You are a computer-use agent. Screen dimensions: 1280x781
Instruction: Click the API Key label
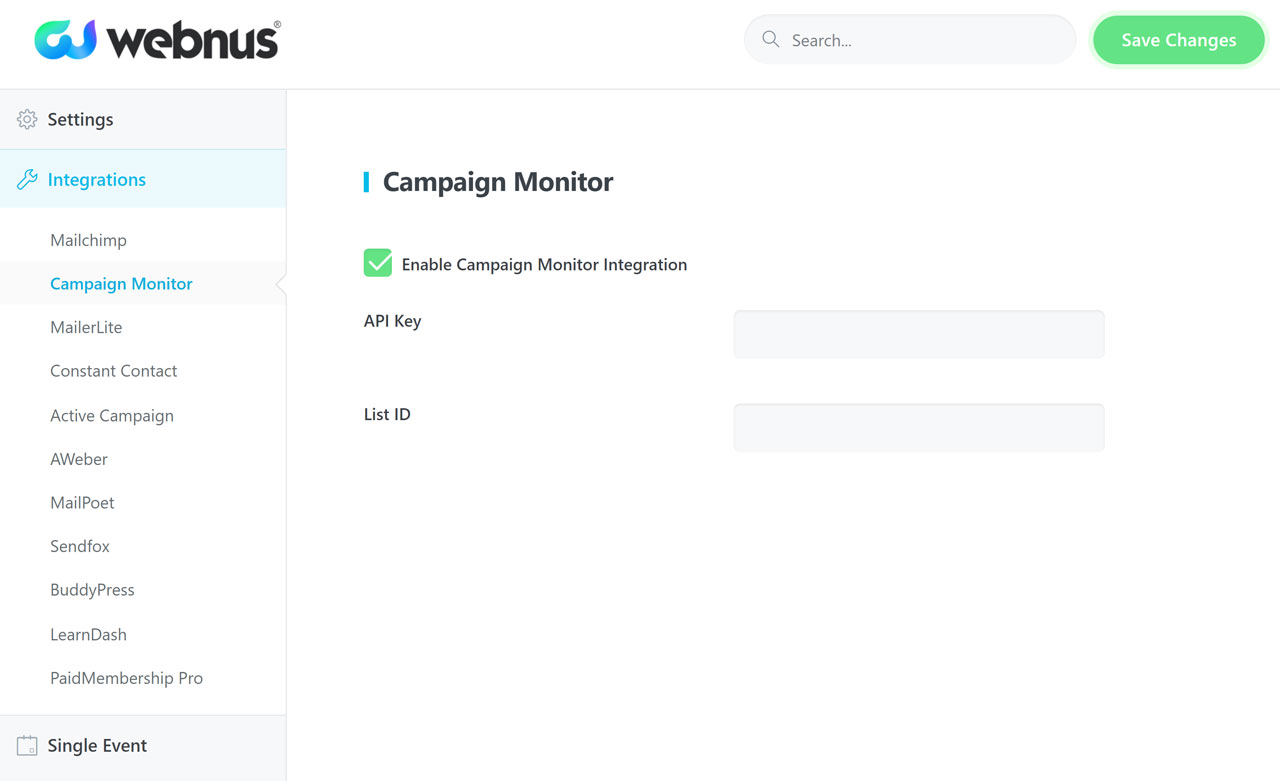392,321
